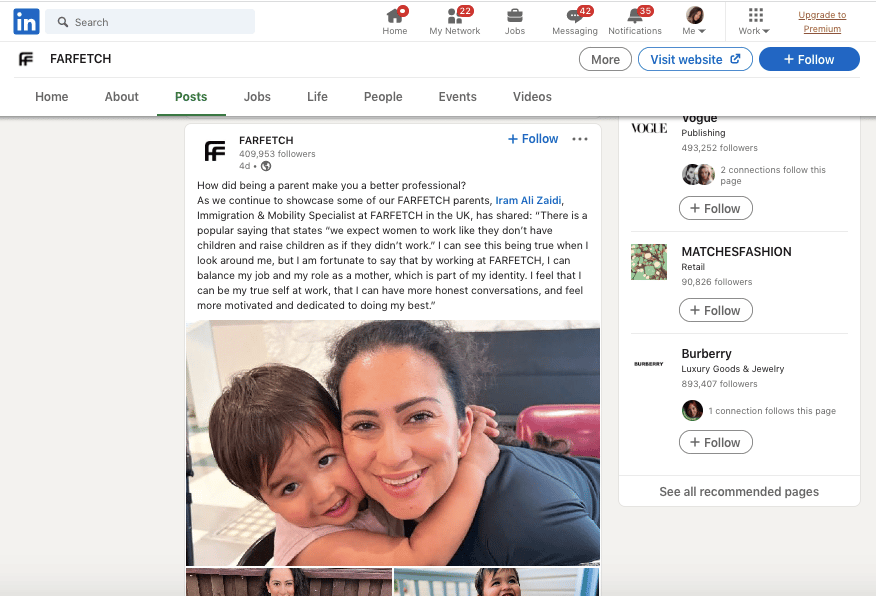Viewport: 876px width, 596px height.
Task: Click the Burberry page name
Action: [706, 354]
